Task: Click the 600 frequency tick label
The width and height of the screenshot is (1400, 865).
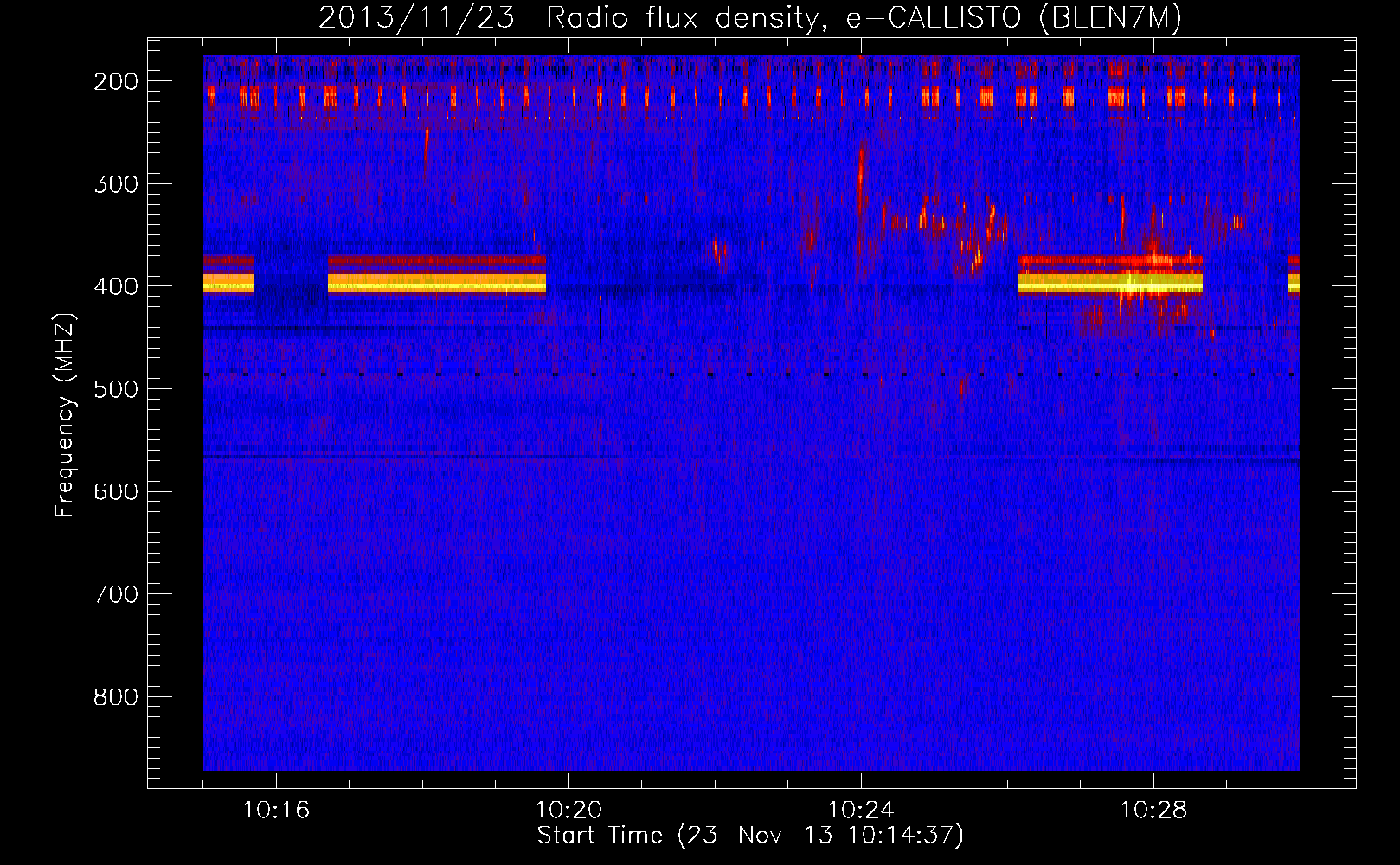Action: (x=115, y=491)
